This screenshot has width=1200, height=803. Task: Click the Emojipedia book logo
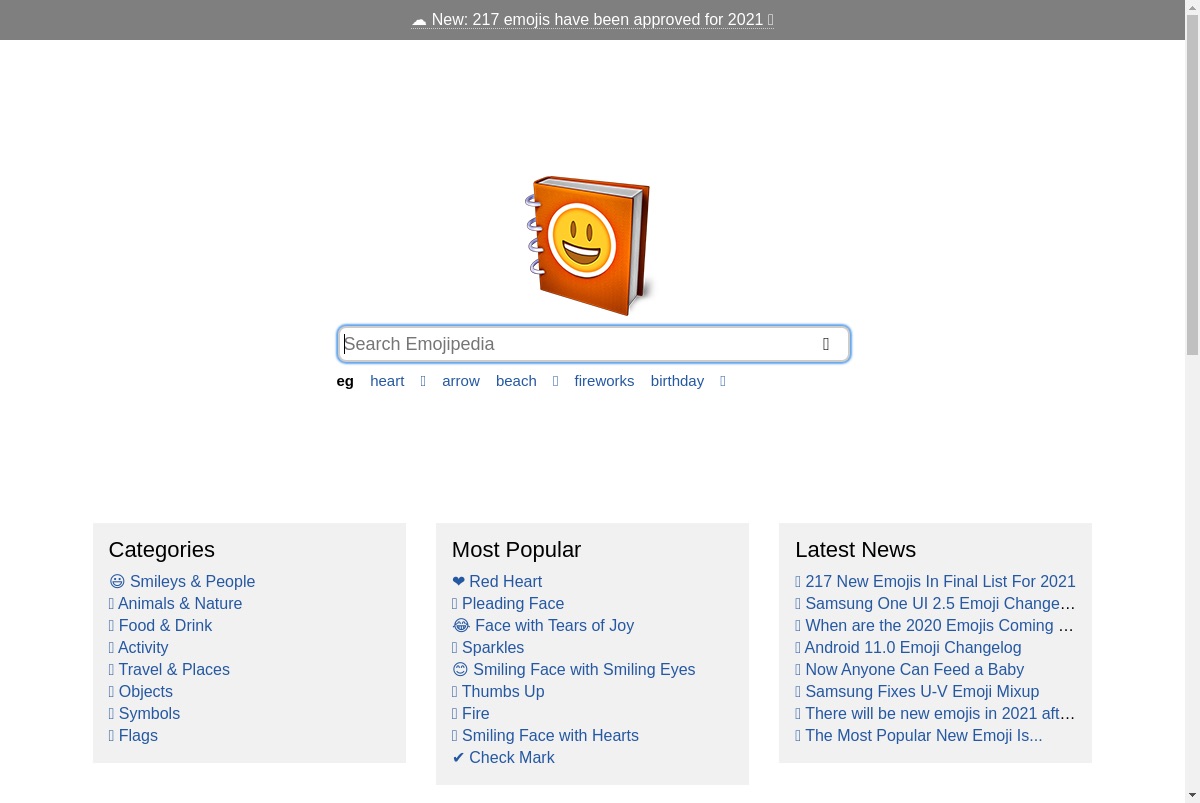pos(589,245)
